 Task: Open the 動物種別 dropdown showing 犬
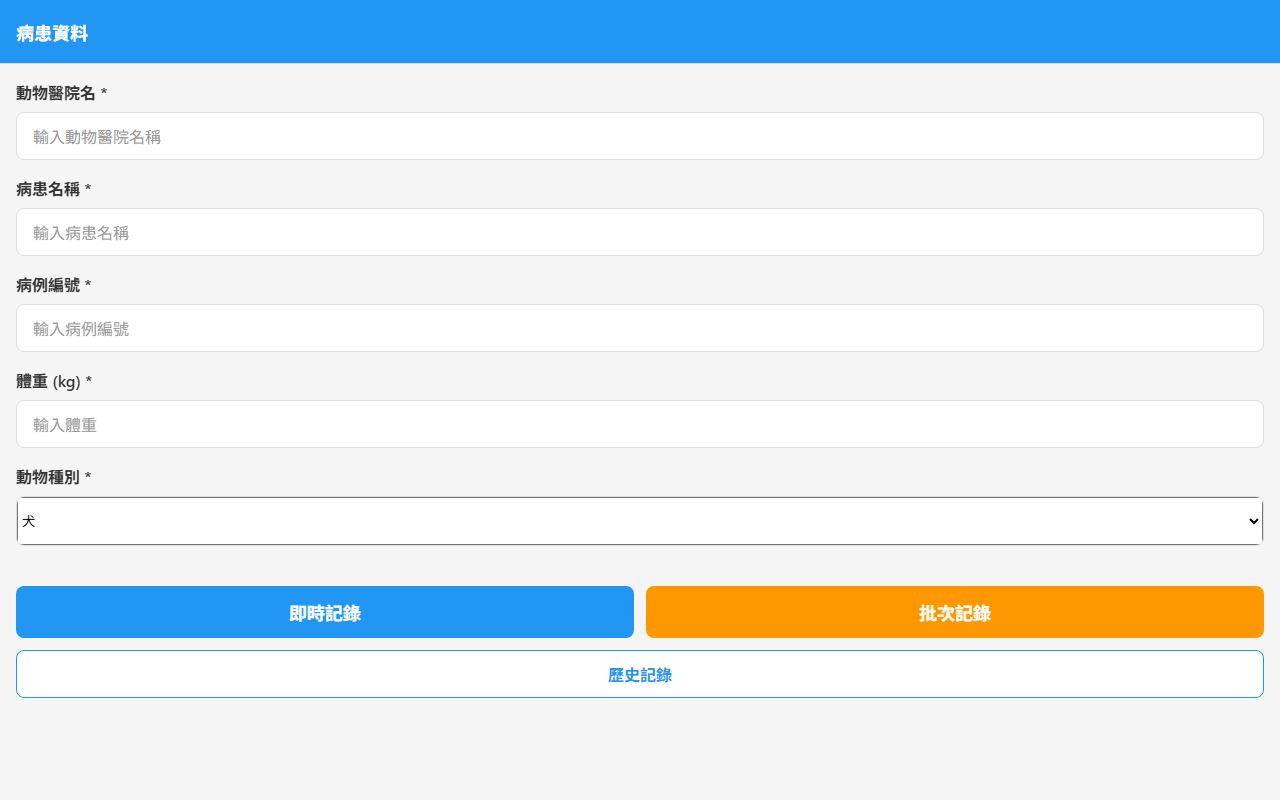640,521
